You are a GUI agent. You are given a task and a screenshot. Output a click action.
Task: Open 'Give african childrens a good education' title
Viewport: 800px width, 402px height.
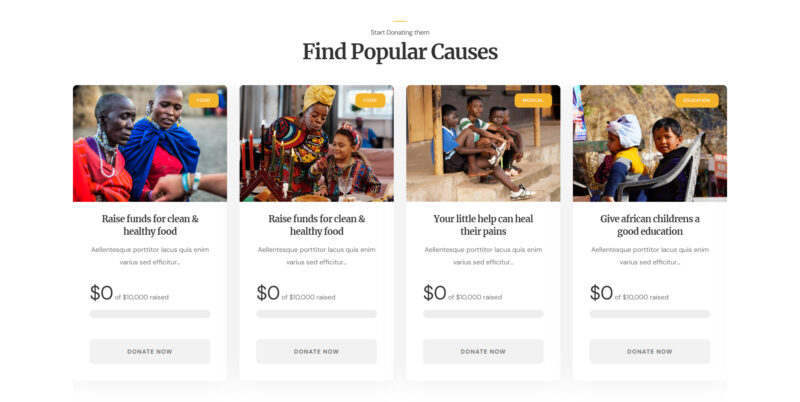(649, 225)
